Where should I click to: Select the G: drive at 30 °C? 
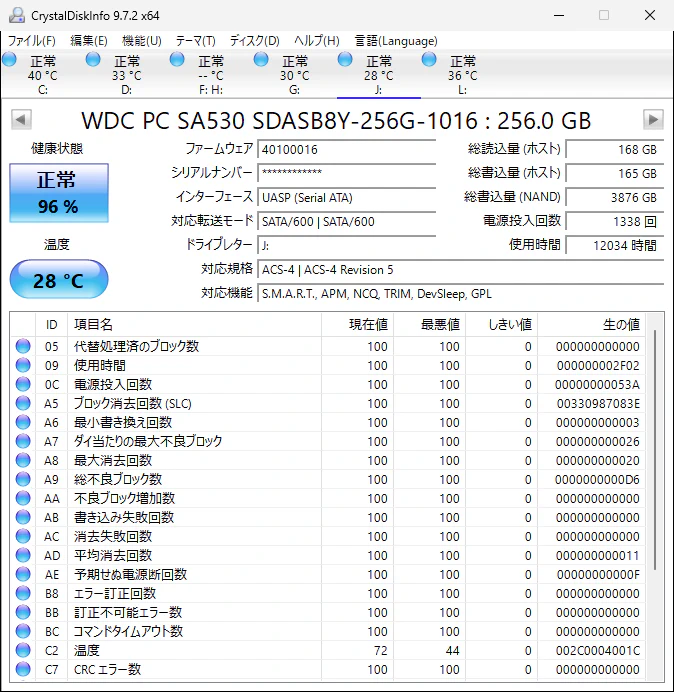[x=294, y=74]
